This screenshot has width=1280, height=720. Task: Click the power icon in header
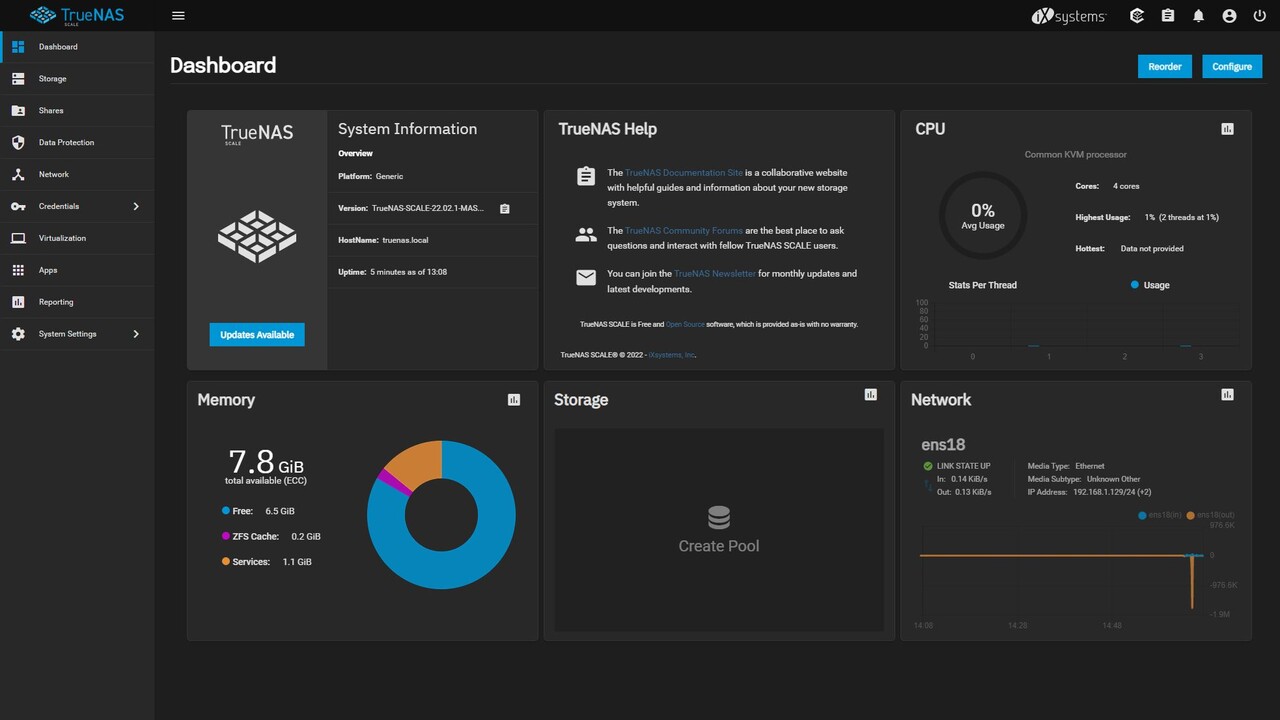tap(1259, 16)
